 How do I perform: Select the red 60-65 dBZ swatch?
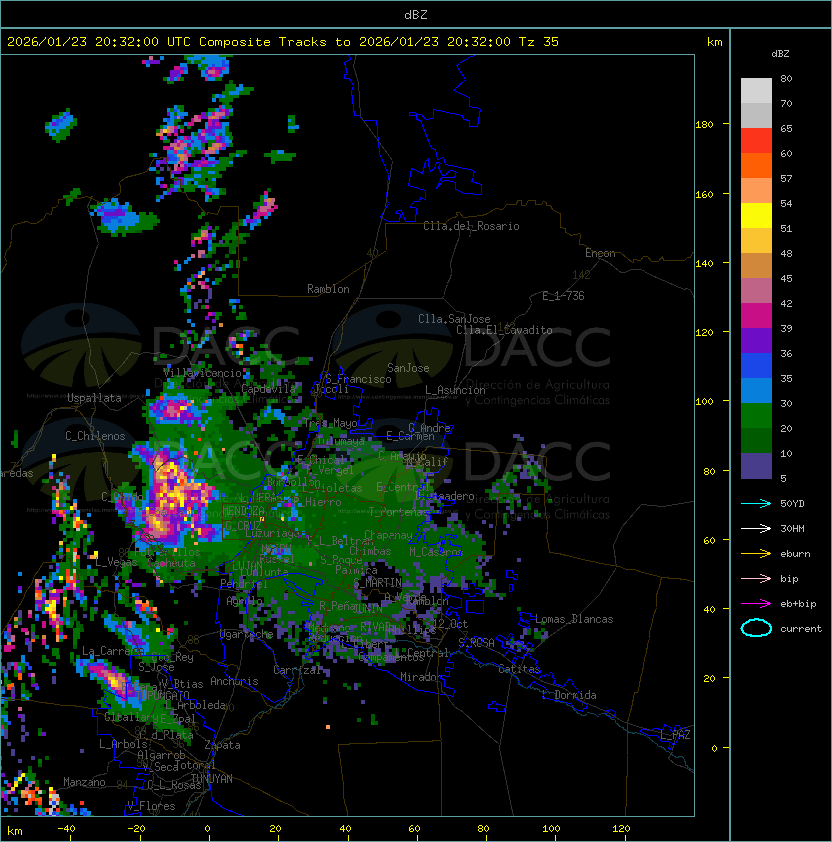click(x=756, y=141)
